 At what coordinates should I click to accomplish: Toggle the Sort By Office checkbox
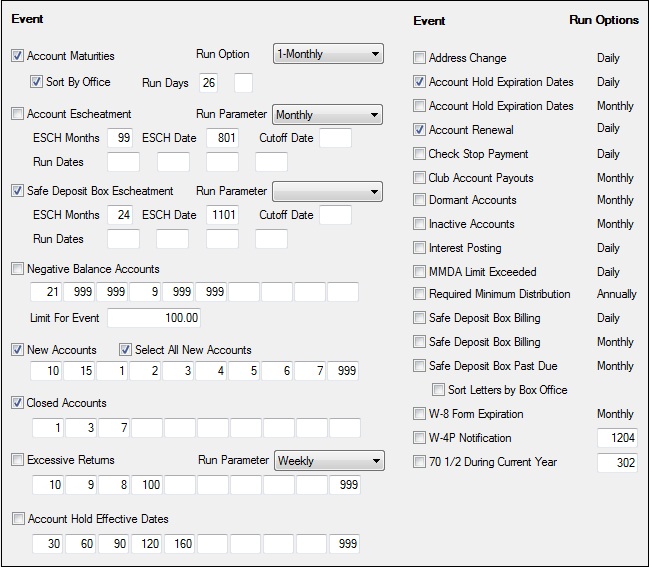37,82
